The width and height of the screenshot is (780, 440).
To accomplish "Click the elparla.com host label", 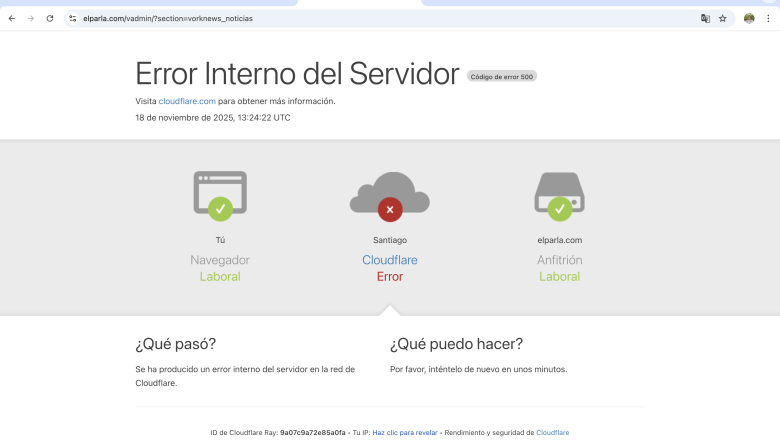I will [x=560, y=240].
